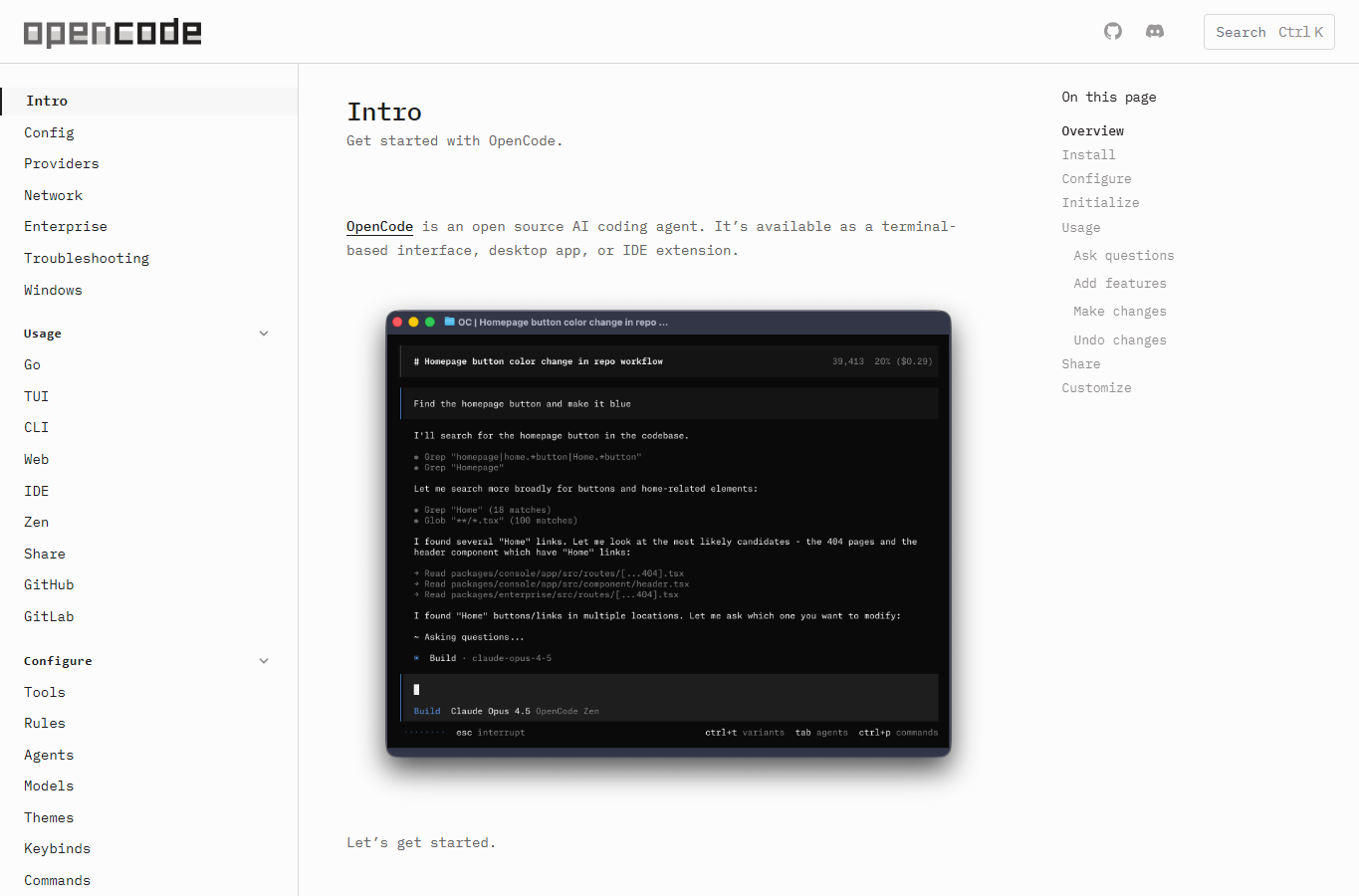Click the opencode logo

(x=113, y=33)
